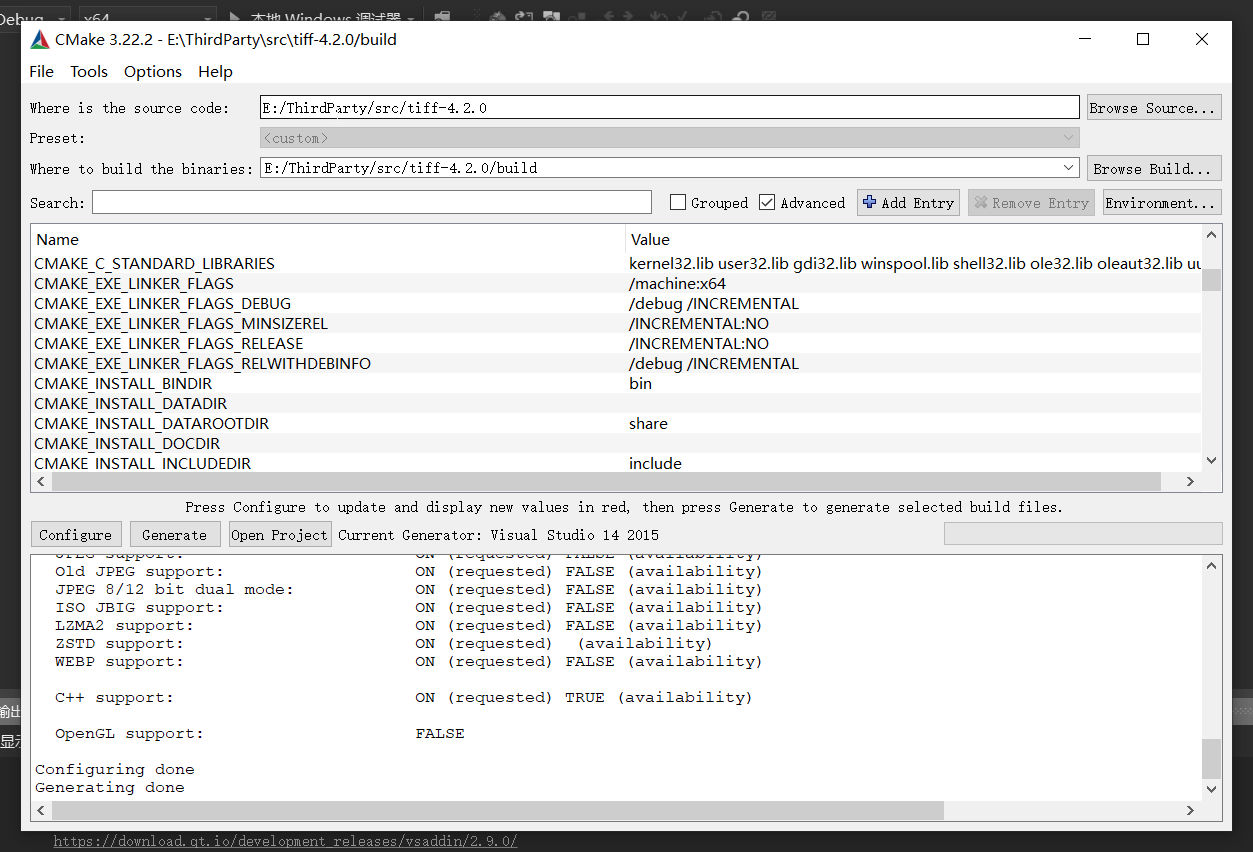Focus the source code path field

point(669,108)
